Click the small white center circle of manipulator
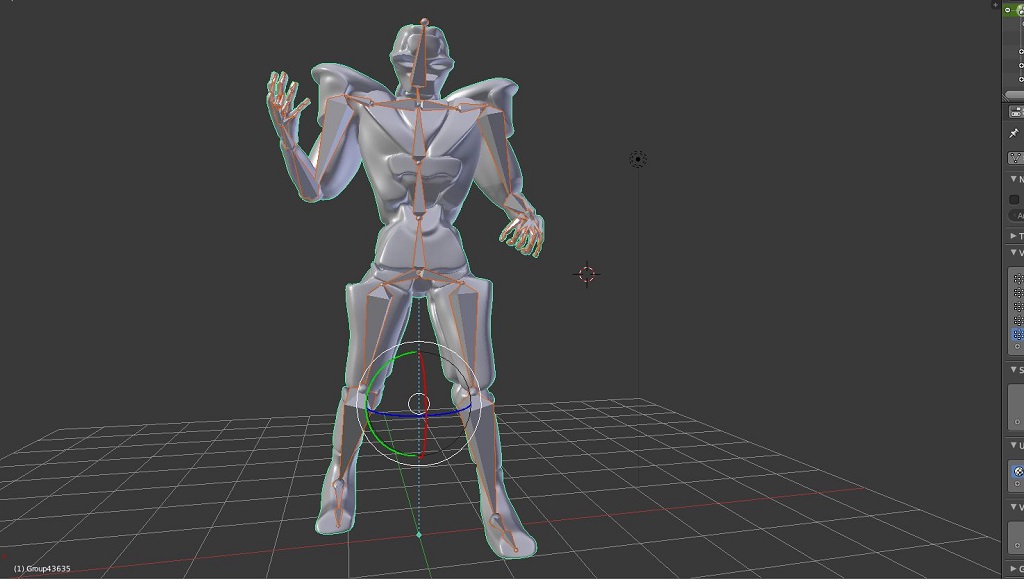The image size is (1024, 579). [x=419, y=404]
